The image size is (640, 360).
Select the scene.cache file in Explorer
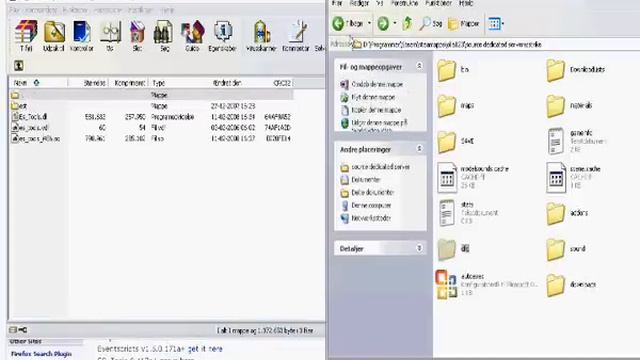click(x=573, y=177)
